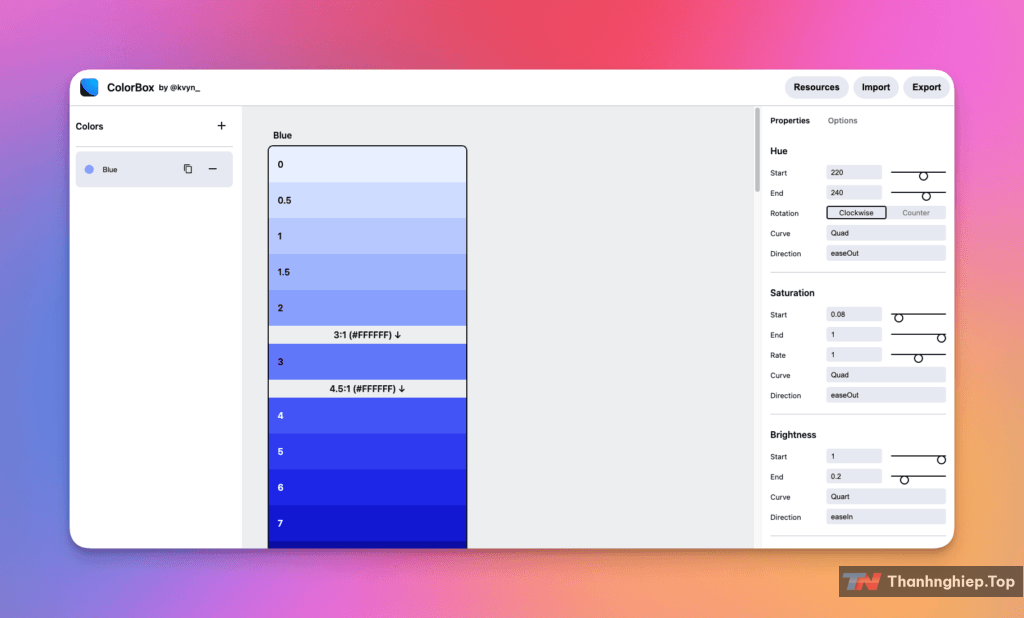1024x618 pixels.
Task: Click the Colors sidebar heading
Action: pos(89,126)
